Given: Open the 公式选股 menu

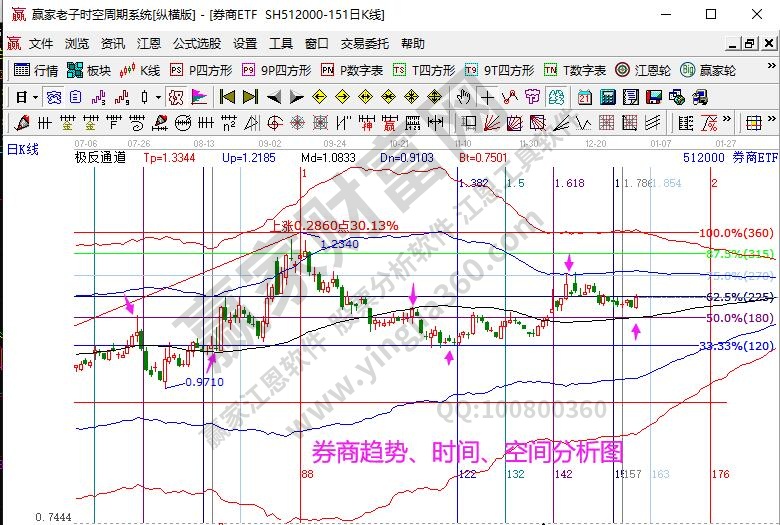Looking at the screenshot, I should pos(197,44).
